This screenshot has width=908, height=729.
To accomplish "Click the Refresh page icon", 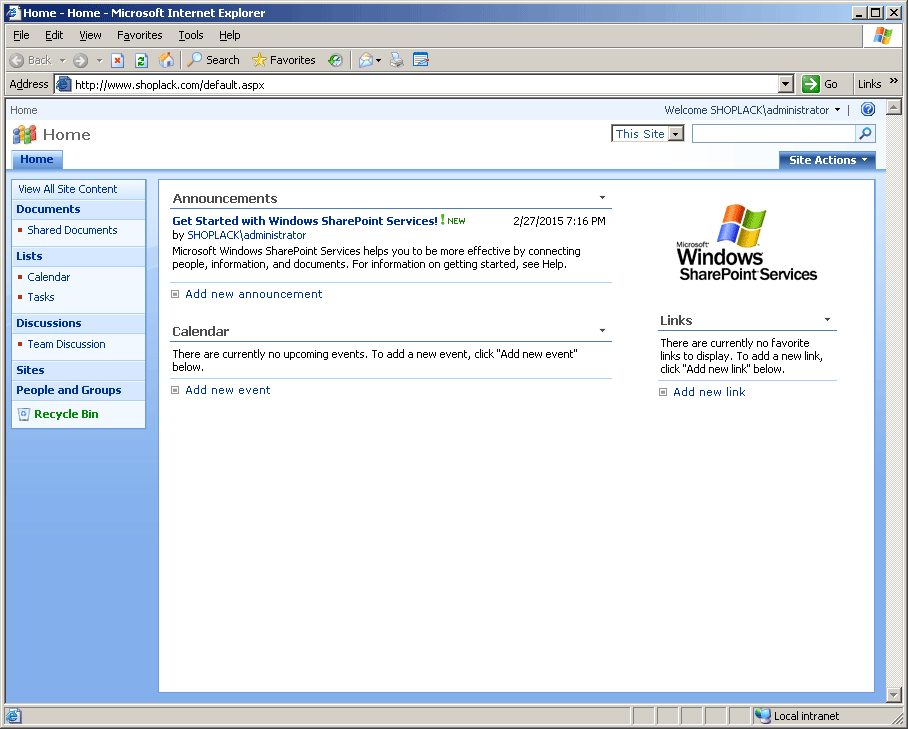I will point(141,60).
